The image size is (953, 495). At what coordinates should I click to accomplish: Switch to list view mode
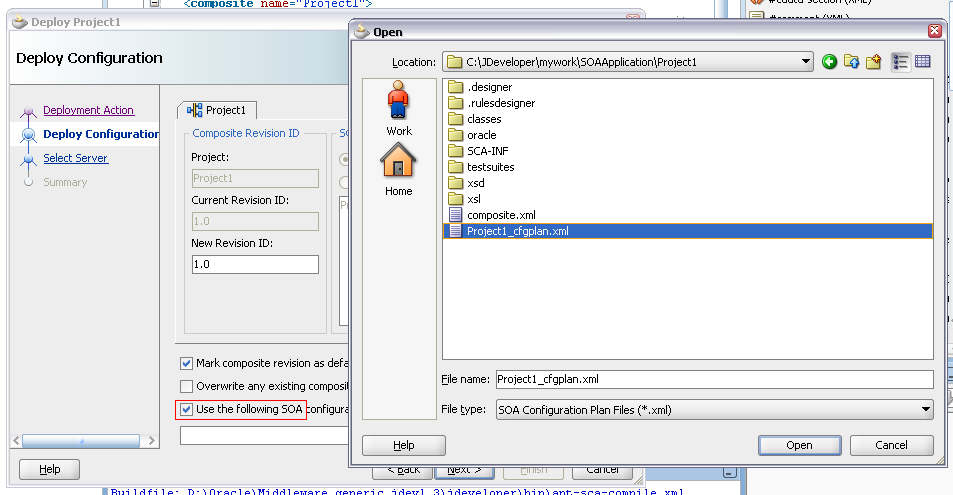900,62
